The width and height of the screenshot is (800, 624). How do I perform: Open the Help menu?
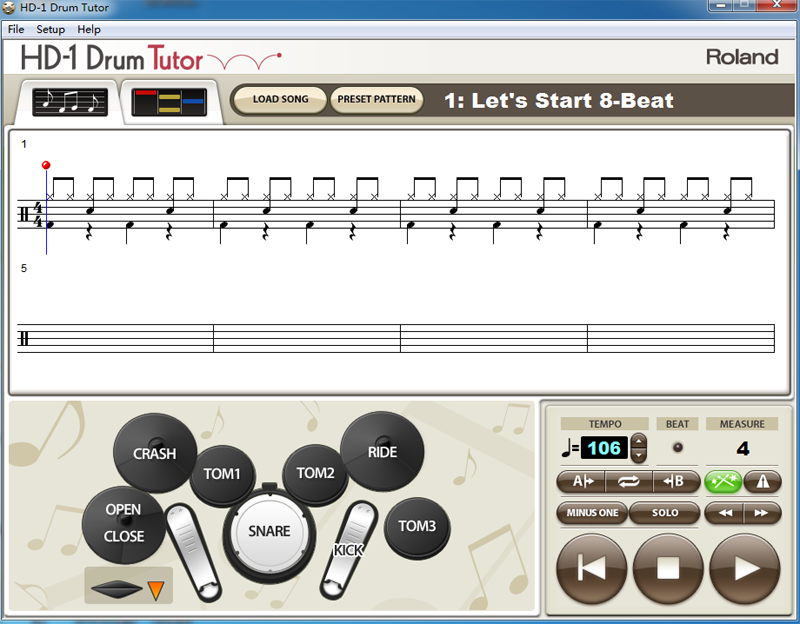[x=89, y=29]
